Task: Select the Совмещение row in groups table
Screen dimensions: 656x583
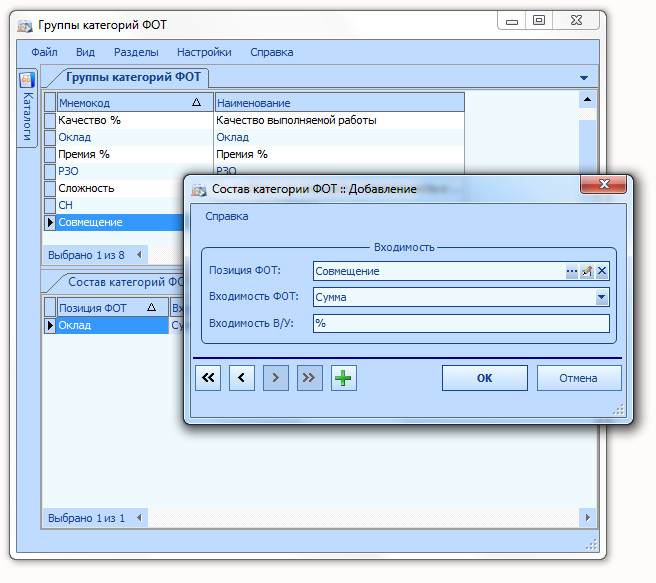Action: click(x=120, y=222)
